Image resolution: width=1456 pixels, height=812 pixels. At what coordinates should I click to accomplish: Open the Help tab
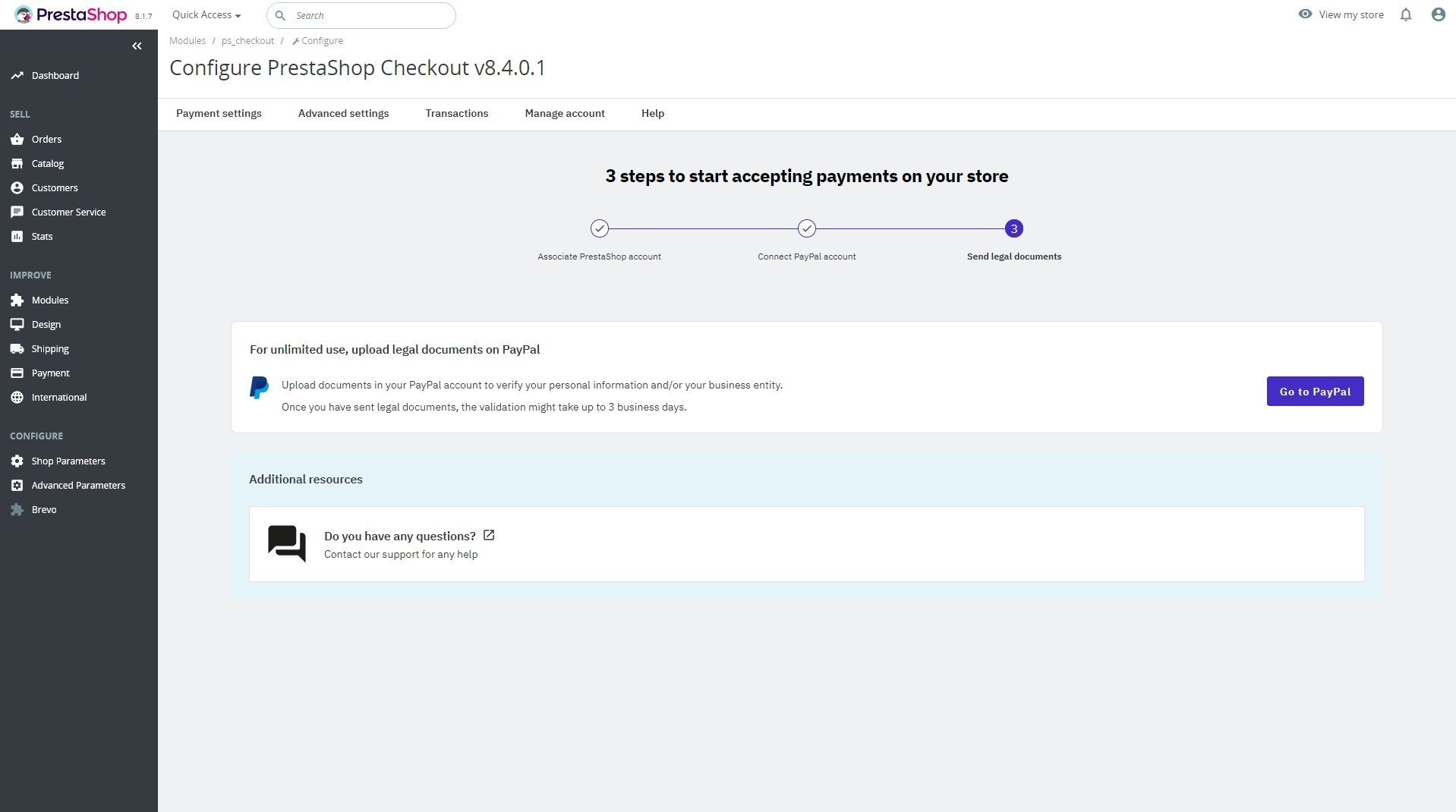[653, 114]
